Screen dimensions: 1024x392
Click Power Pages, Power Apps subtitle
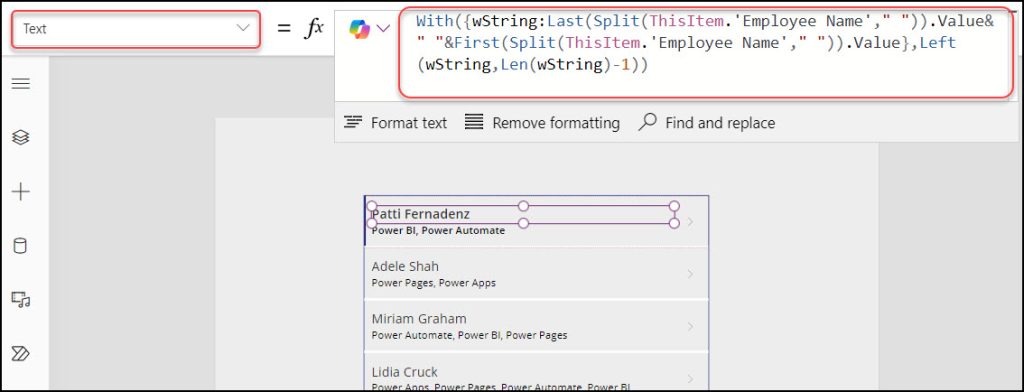click(434, 283)
